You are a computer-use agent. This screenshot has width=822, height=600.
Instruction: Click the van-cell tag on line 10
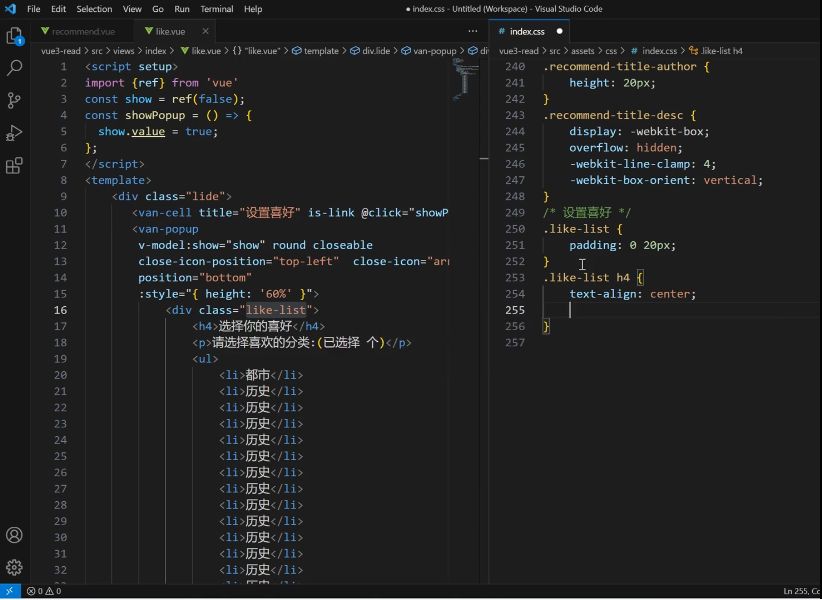tap(162, 213)
